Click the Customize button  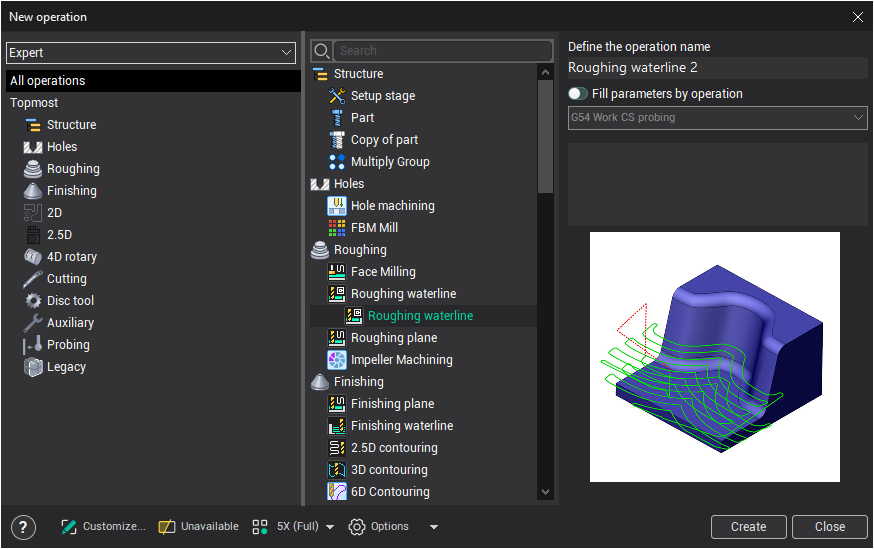click(x=103, y=527)
